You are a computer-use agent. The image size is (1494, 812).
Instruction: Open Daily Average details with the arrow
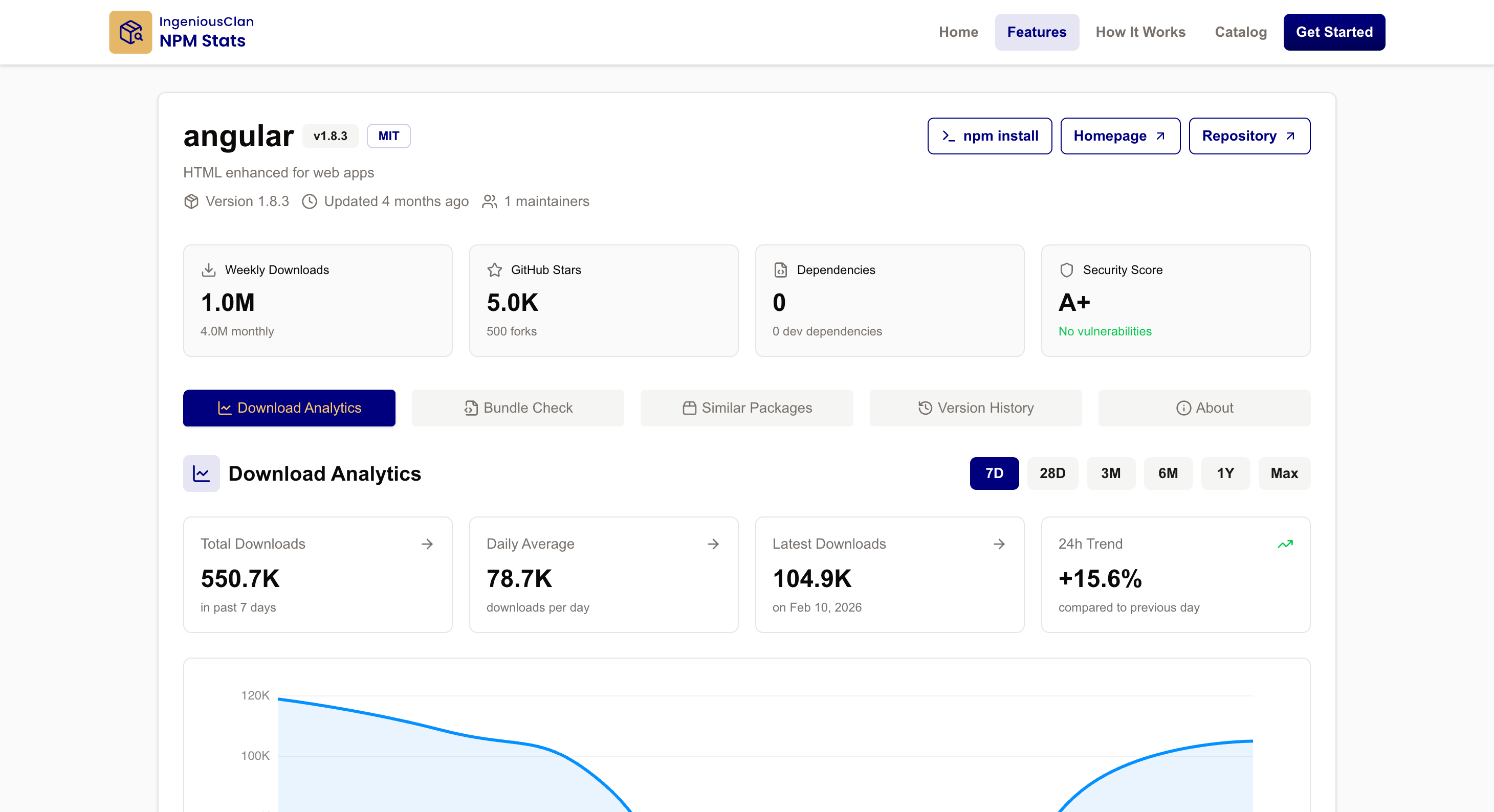coord(714,544)
